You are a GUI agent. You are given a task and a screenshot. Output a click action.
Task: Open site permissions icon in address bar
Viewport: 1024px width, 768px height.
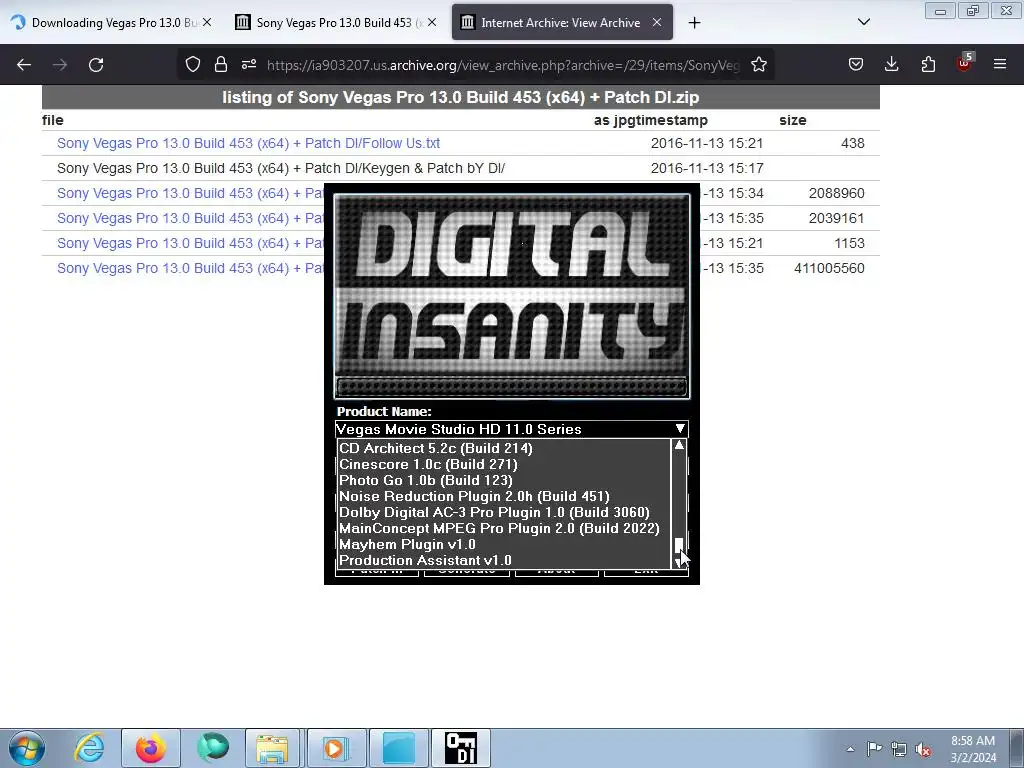249,65
